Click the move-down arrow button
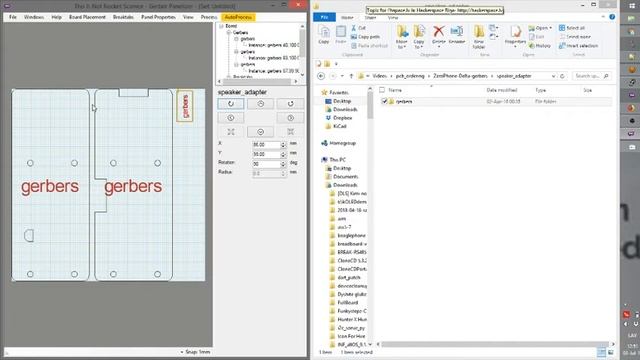The width and height of the screenshot is (640, 360). pos(260,131)
